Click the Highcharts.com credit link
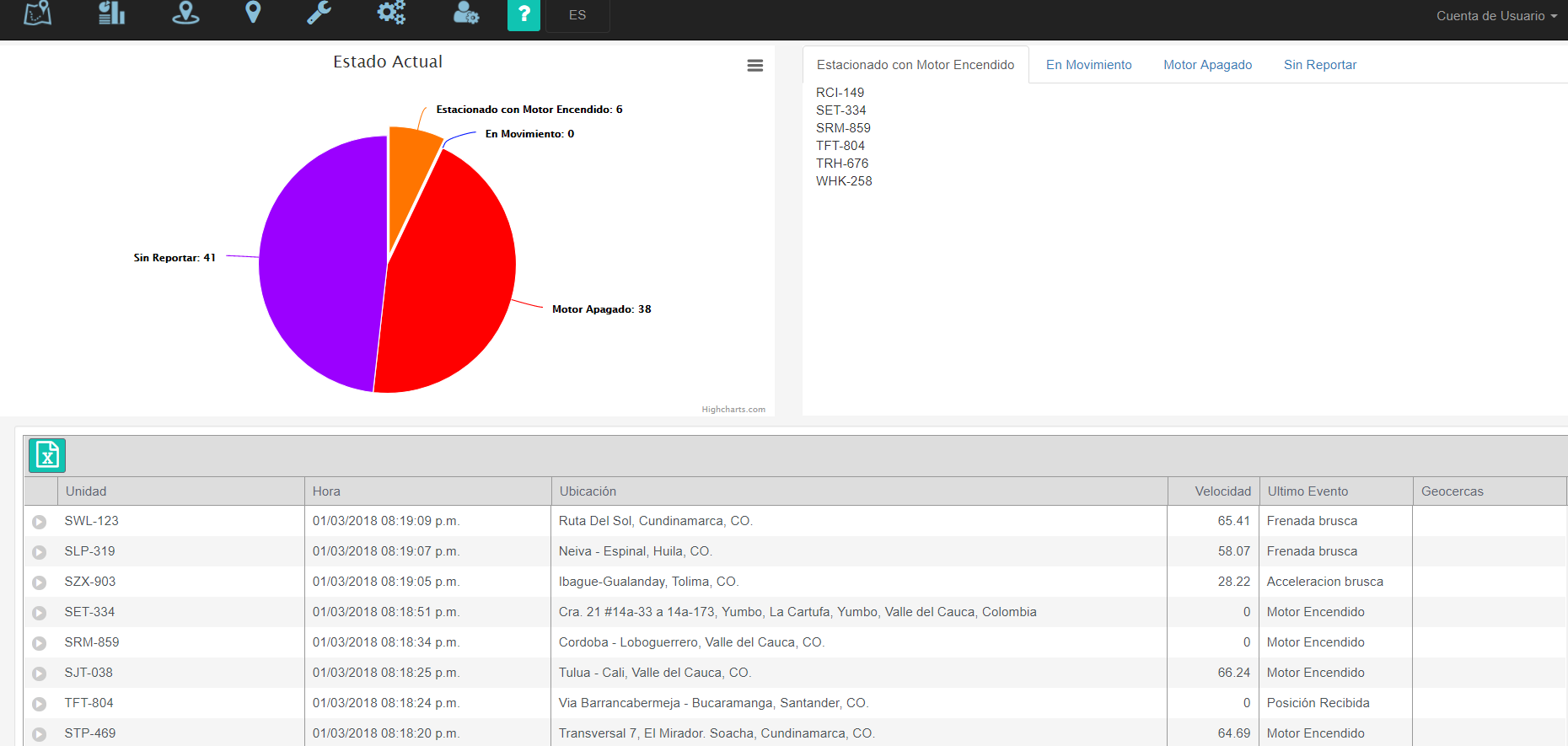The image size is (1568, 746). point(733,410)
